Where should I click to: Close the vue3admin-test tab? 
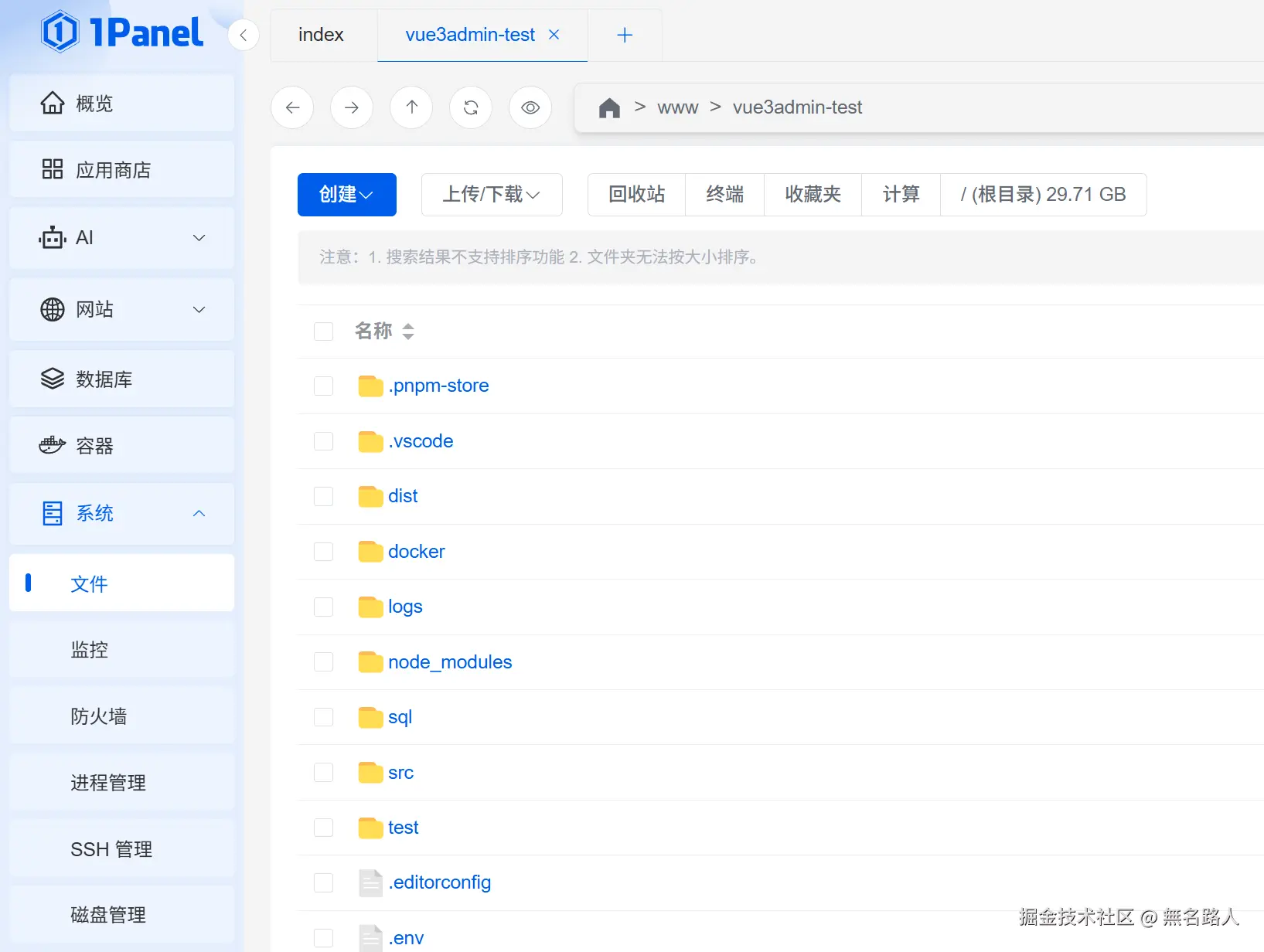click(554, 35)
